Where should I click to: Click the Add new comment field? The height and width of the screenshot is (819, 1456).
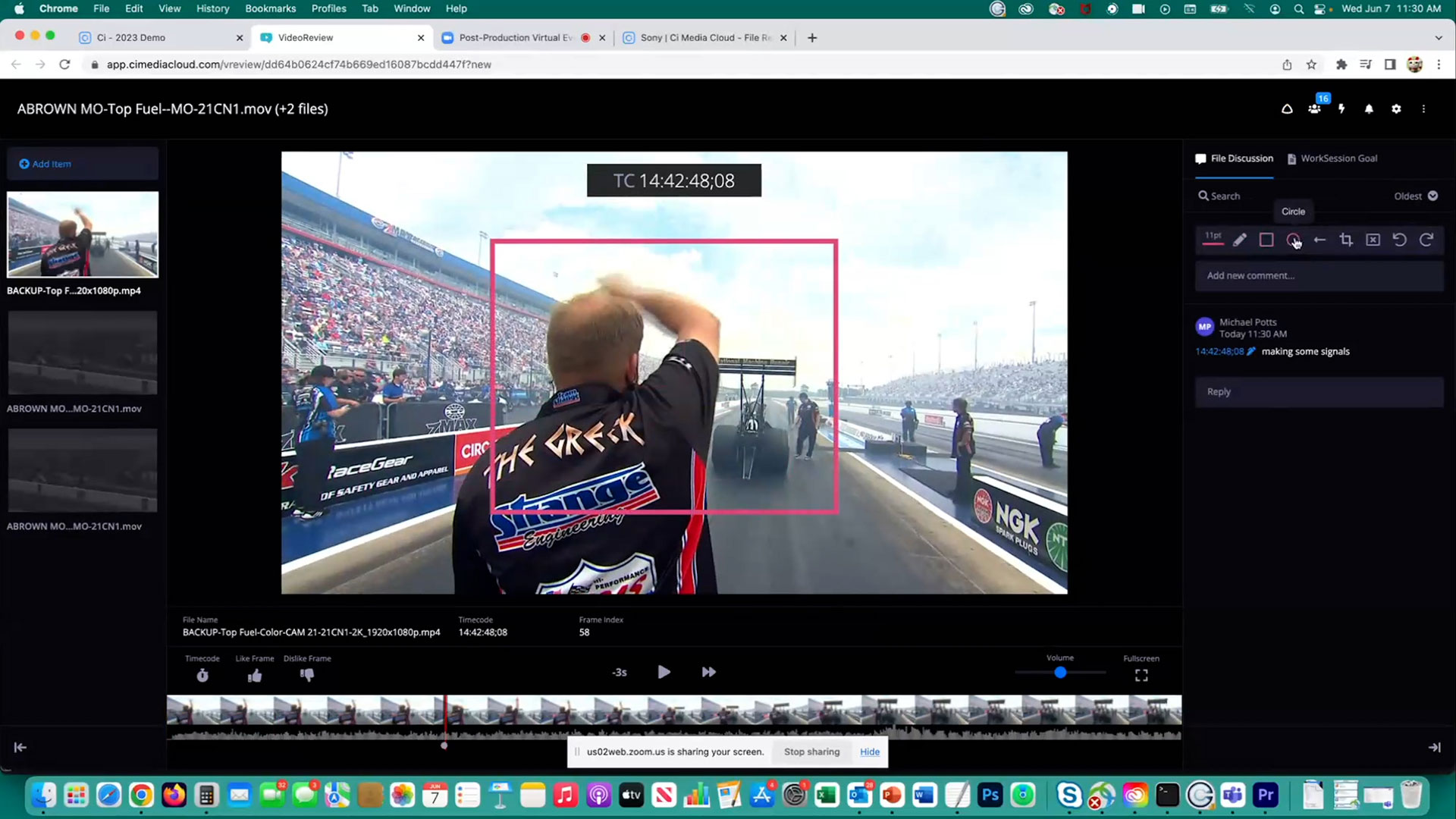coord(1319,275)
